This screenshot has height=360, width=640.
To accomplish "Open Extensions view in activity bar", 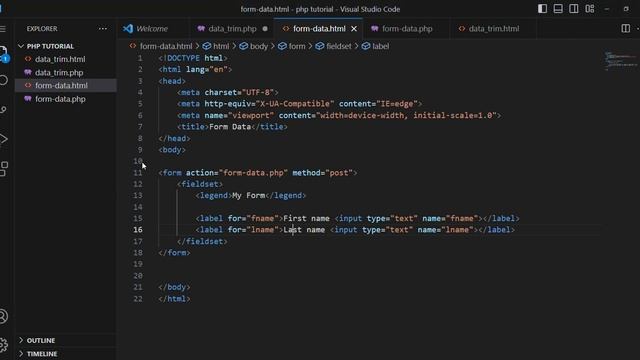I will 4,168.
